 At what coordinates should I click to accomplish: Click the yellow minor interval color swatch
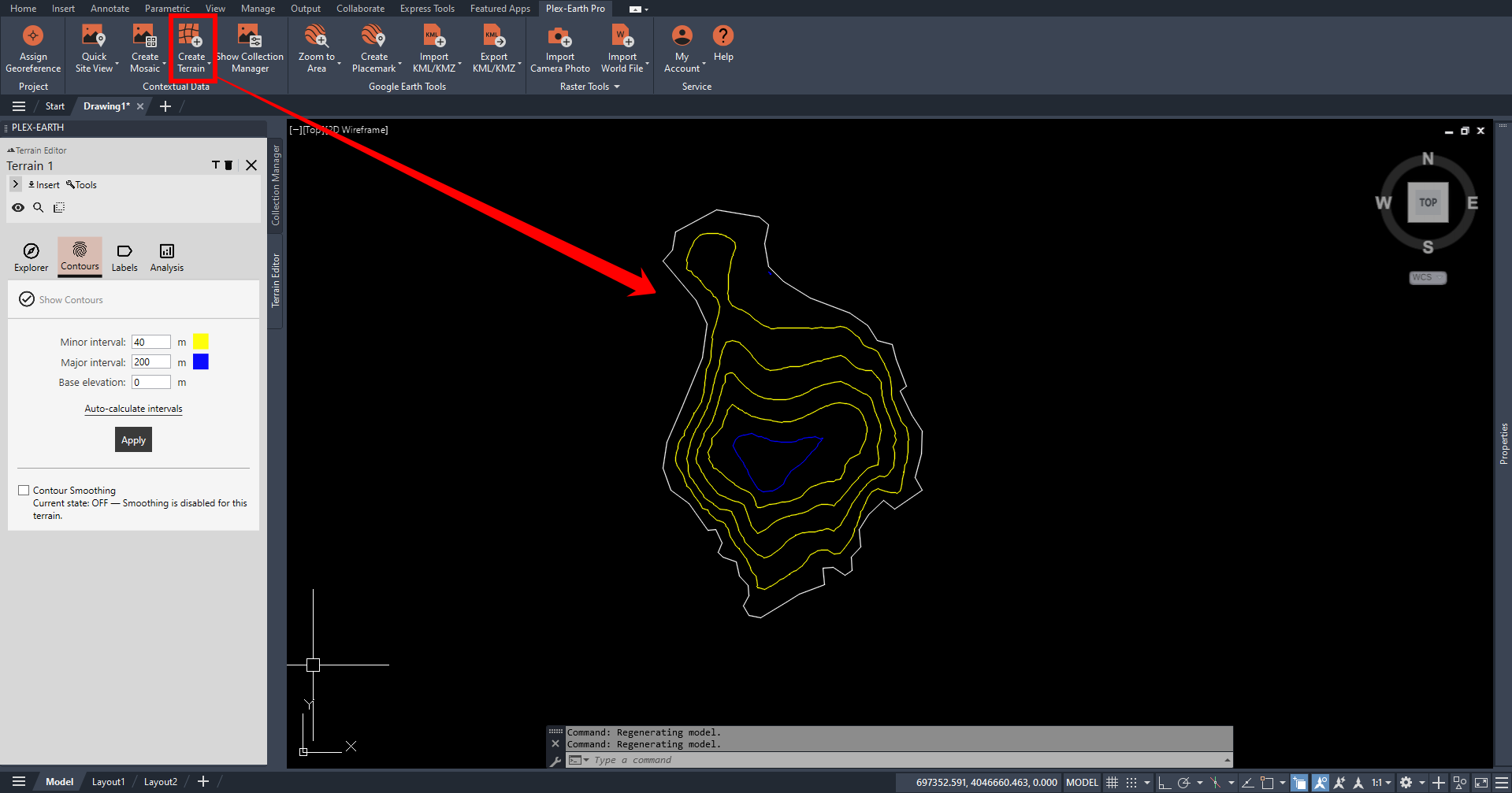click(201, 341)
